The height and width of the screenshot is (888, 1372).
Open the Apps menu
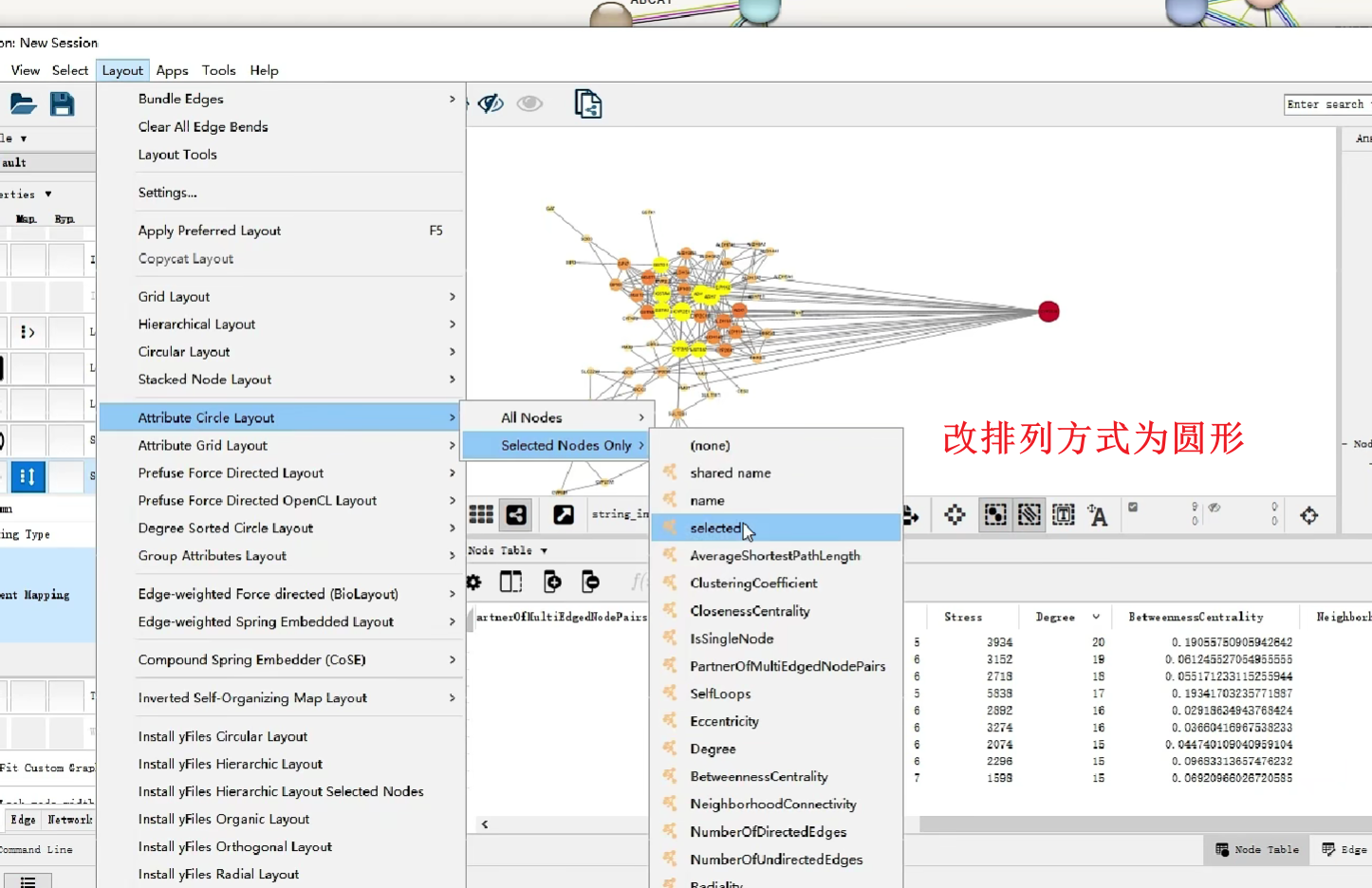tap(172, 70)
